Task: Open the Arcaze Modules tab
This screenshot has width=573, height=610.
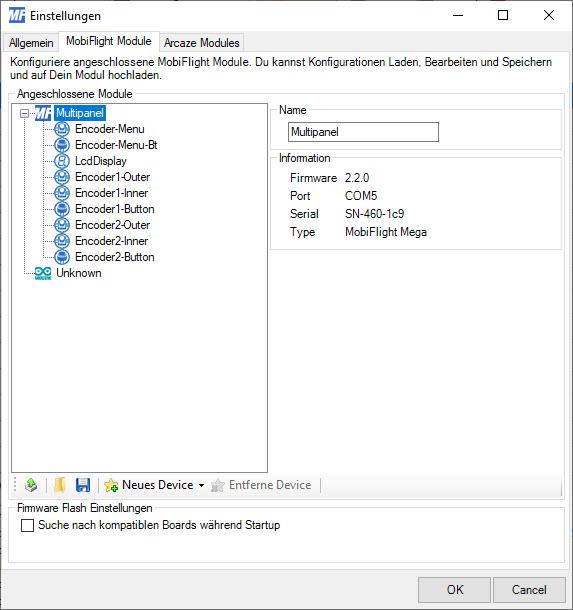Action: [x=202, y=42]
